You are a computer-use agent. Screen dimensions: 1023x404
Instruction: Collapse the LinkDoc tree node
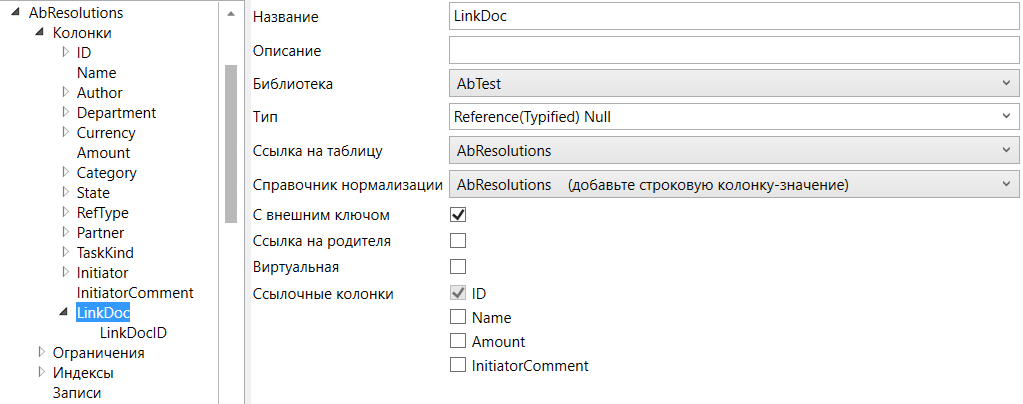coord(65,313)
